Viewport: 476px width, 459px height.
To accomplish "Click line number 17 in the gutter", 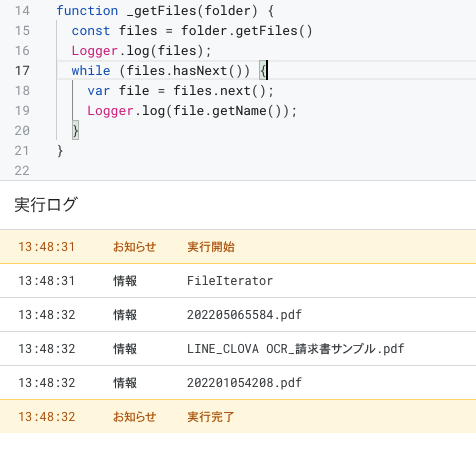I will [x=22, y=71].
